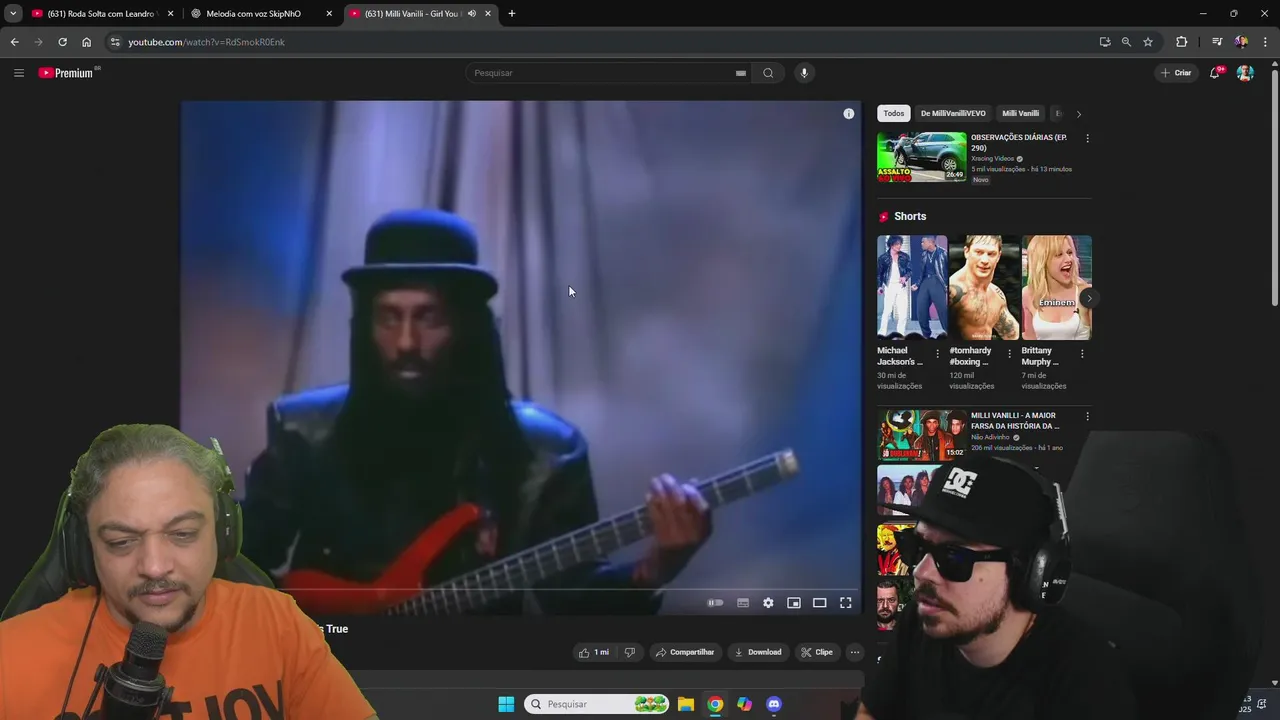Click the Não Adivinho channel name
The image size is (1280, 720).
coord(990,437)
